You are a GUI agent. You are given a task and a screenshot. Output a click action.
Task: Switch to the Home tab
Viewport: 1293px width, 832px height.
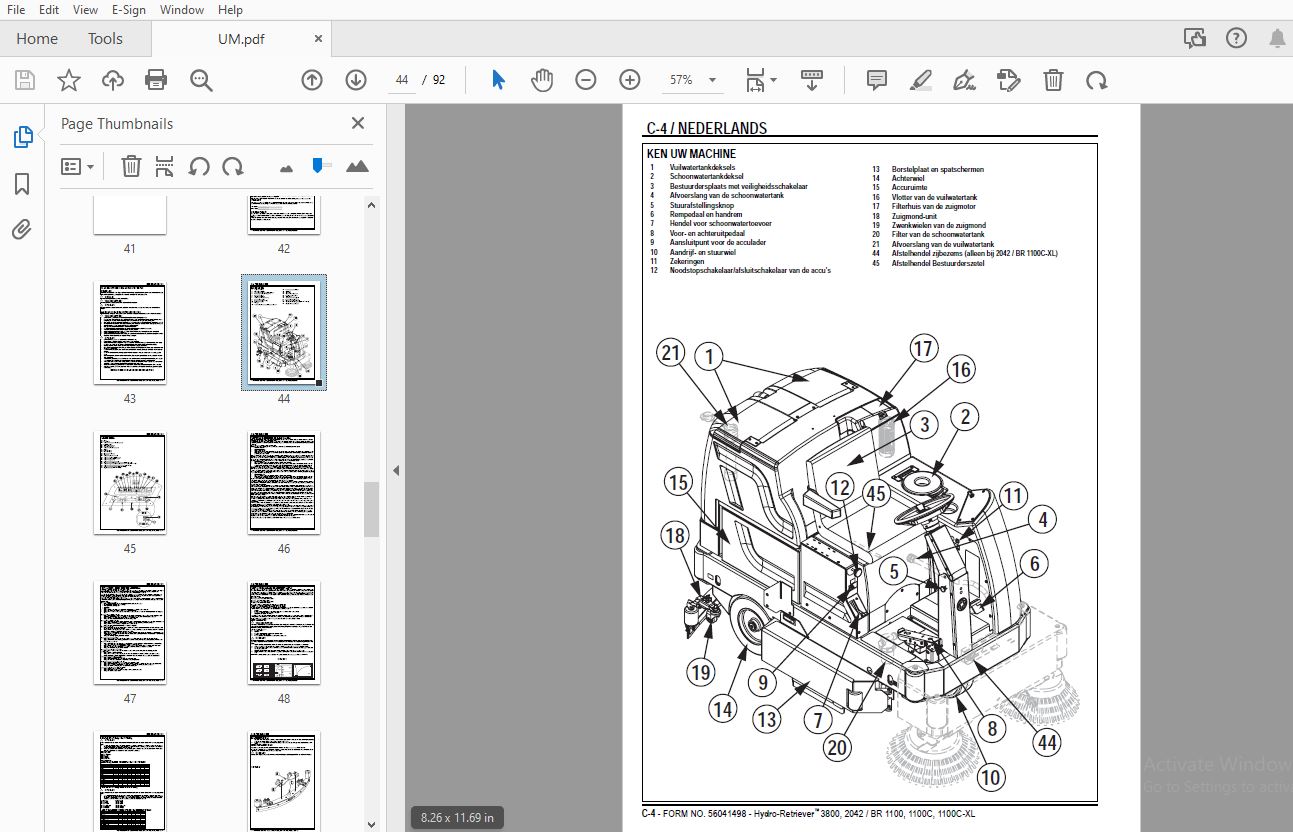coord(37,39)
